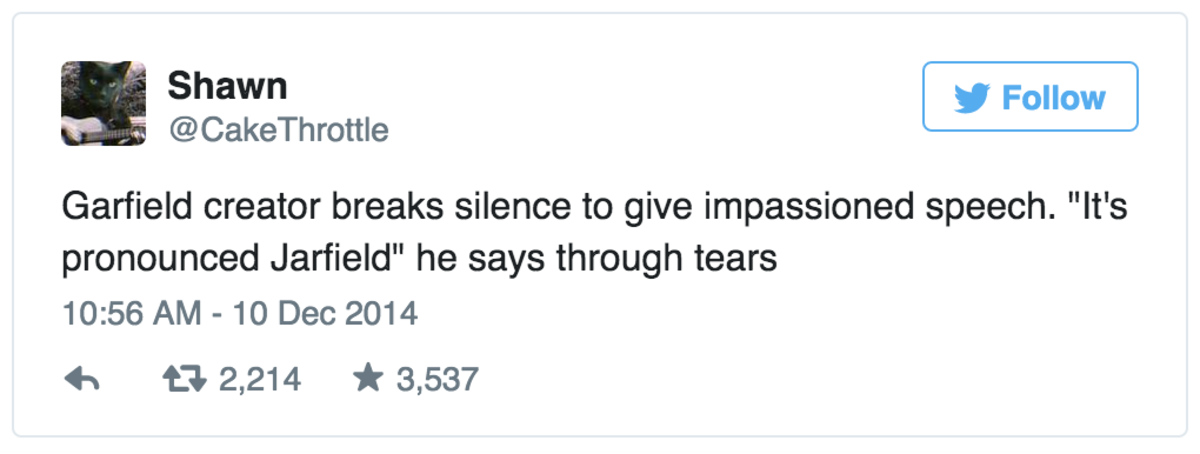Follow the user Shawn
The image size is (1200, 454).
(x=1029, y=97)
